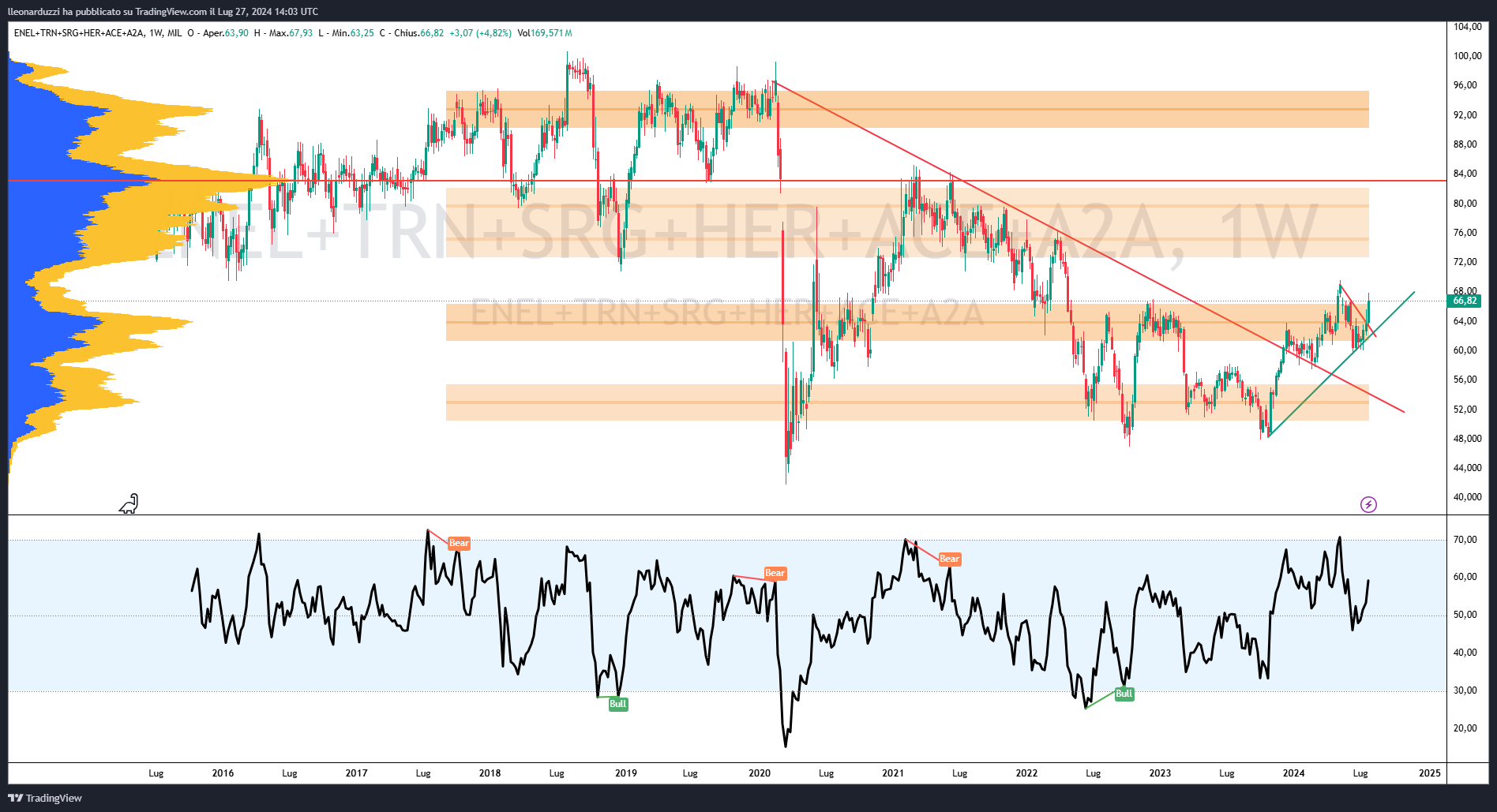Click the purple lightning bolt icon
This screenshot has width=1497, height=812.
[x=1368, y=504]
